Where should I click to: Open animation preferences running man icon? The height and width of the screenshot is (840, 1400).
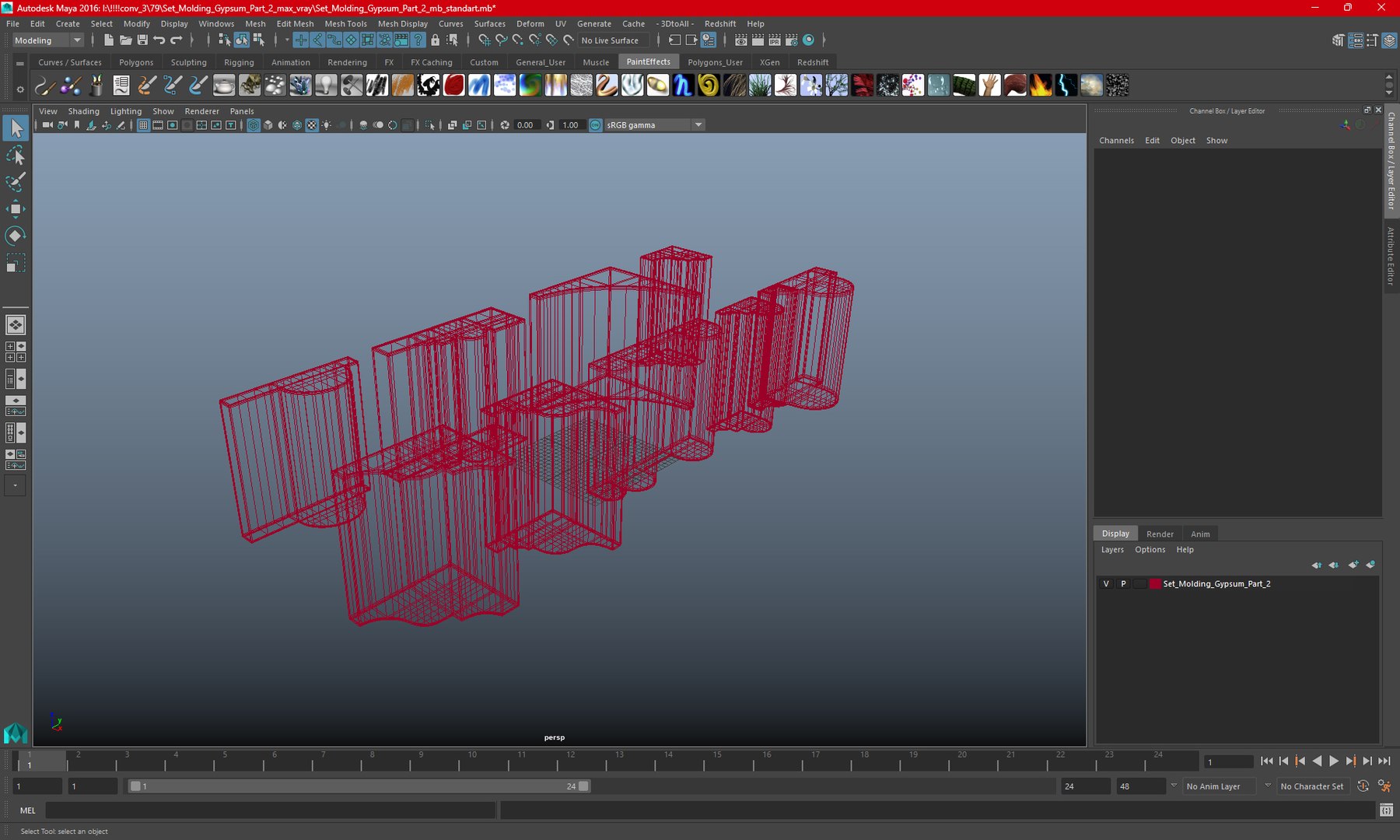[1384, 786]
